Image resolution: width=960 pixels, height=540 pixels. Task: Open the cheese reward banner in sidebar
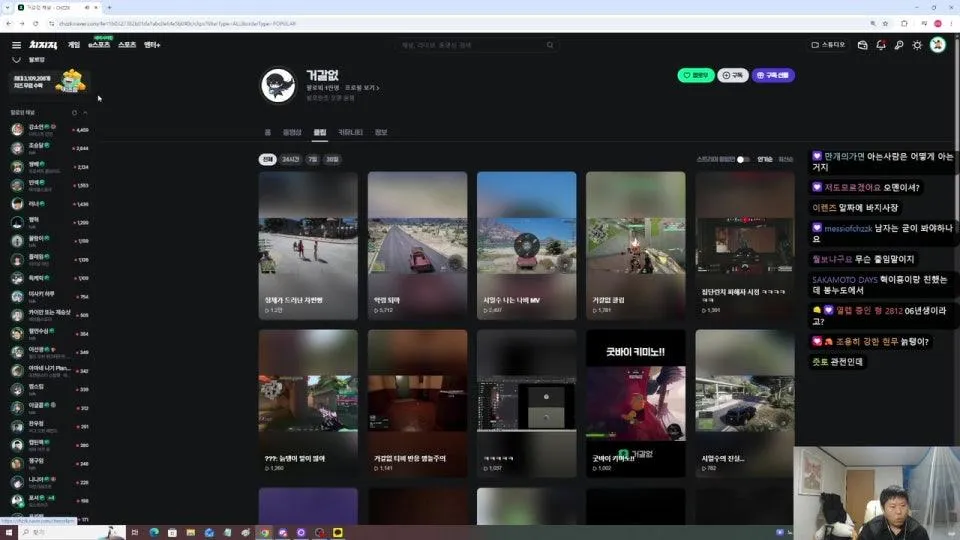pos(49,81)
